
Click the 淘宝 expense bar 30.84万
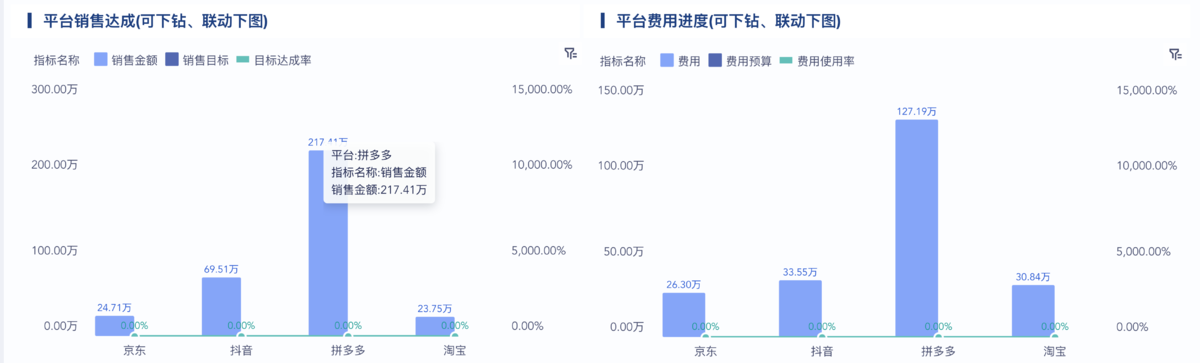(x=1033, y=310)
